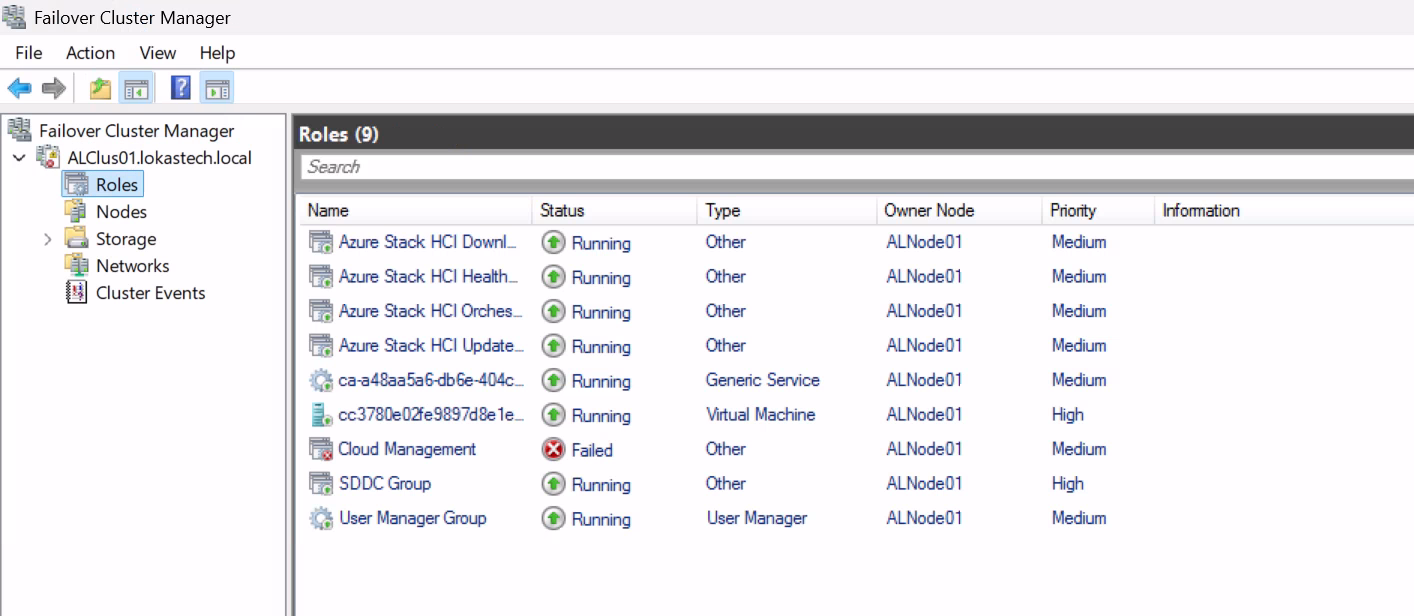Click High priority for cc3780e02fe role
1414x616 pixels.
pos(1067,414)
